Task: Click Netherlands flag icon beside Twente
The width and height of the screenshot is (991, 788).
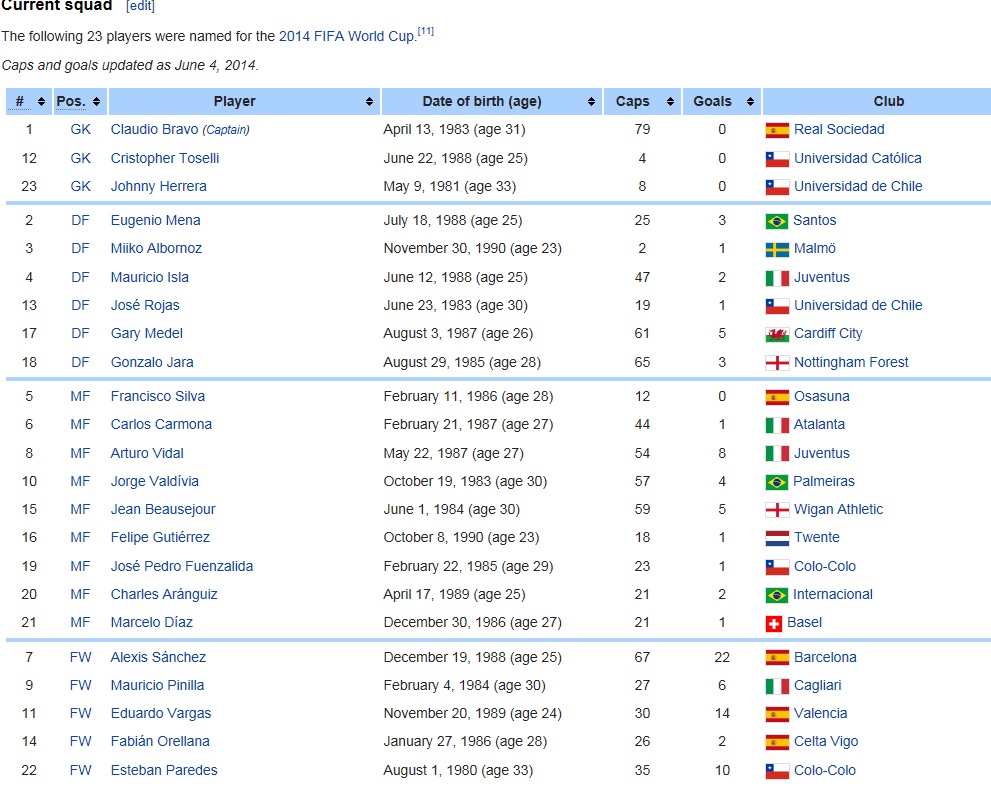Action: [777, 538]
